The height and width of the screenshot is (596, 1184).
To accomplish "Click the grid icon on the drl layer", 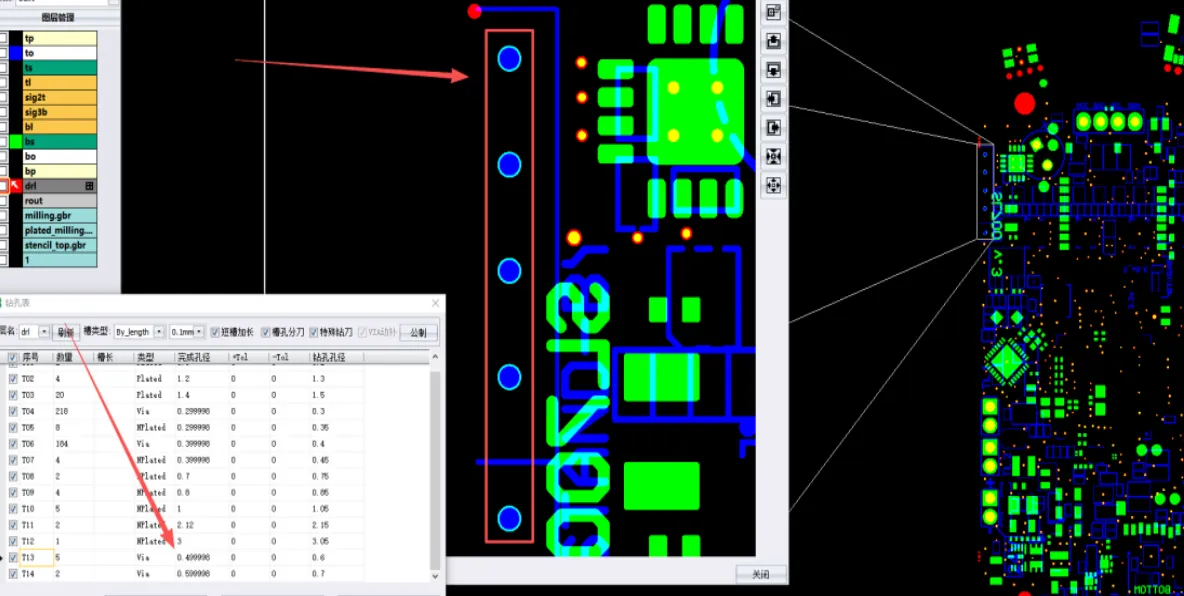I will 89,186.
